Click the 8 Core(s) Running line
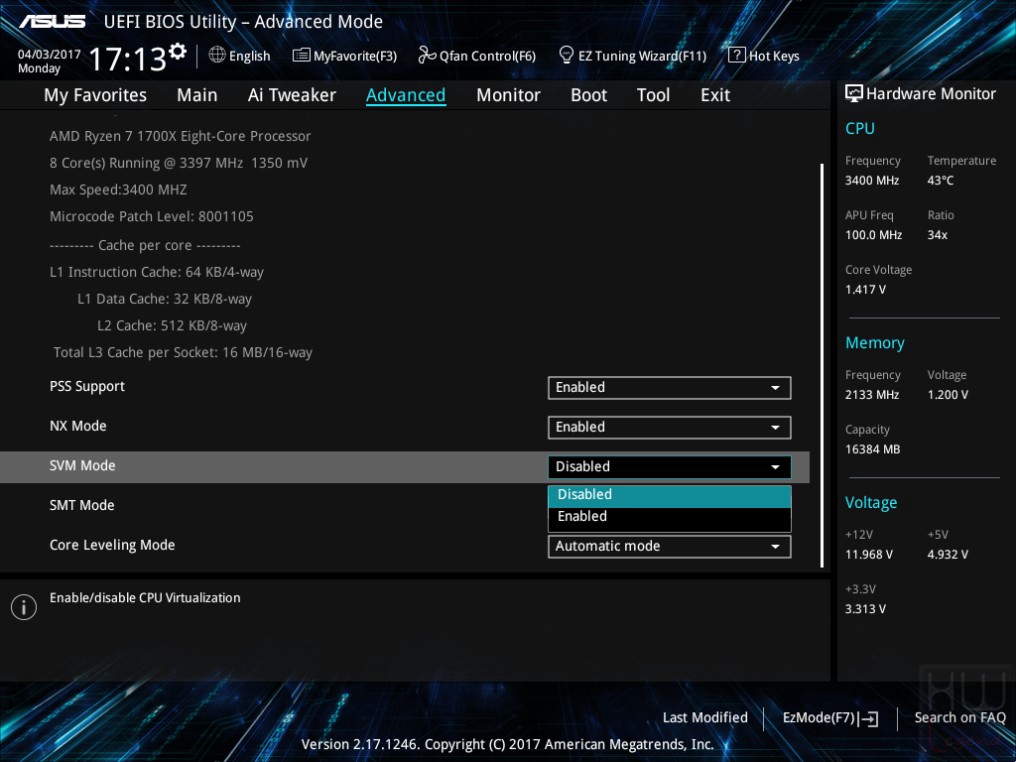This screenshot has width=1016, height=762. (178, 163)
